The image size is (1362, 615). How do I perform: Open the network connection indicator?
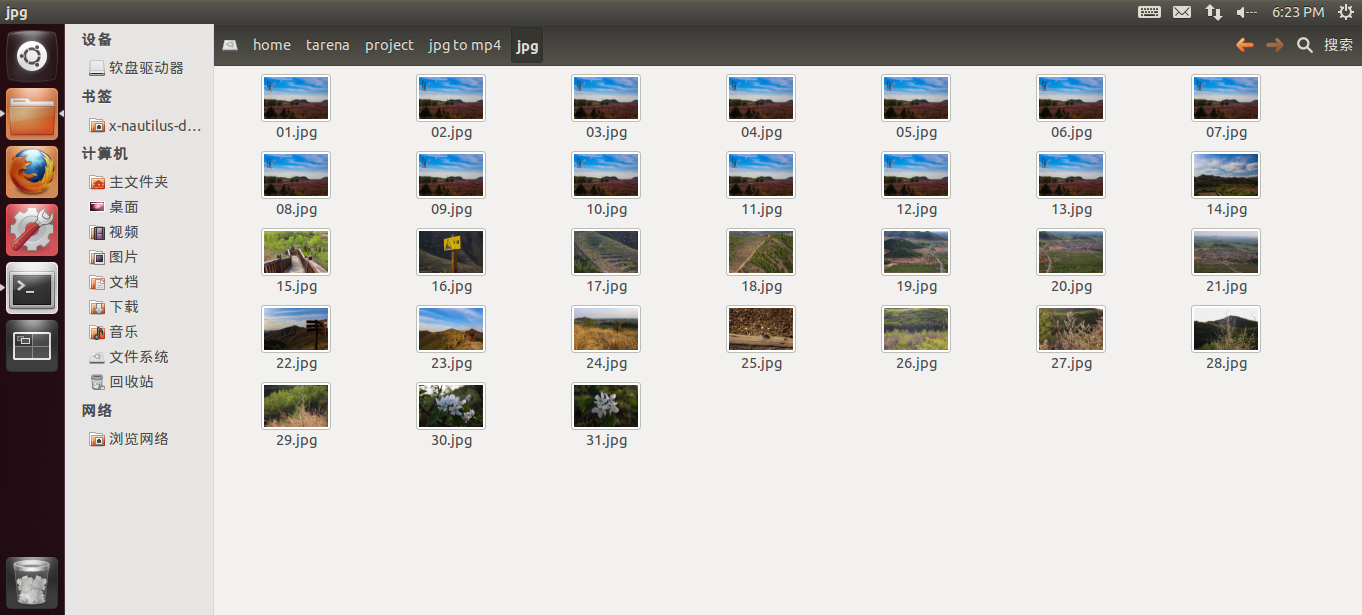tap(1213, 12)
